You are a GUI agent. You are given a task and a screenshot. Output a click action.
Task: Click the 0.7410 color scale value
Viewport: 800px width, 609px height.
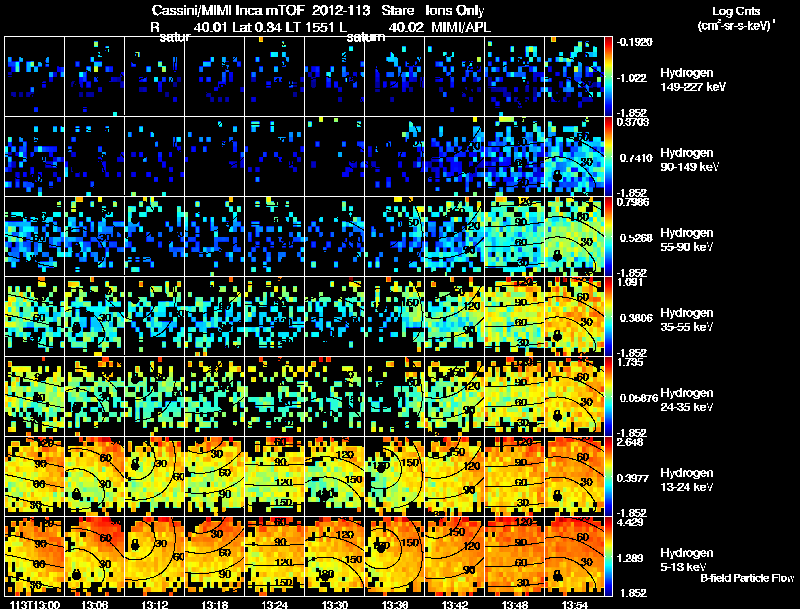636,158
